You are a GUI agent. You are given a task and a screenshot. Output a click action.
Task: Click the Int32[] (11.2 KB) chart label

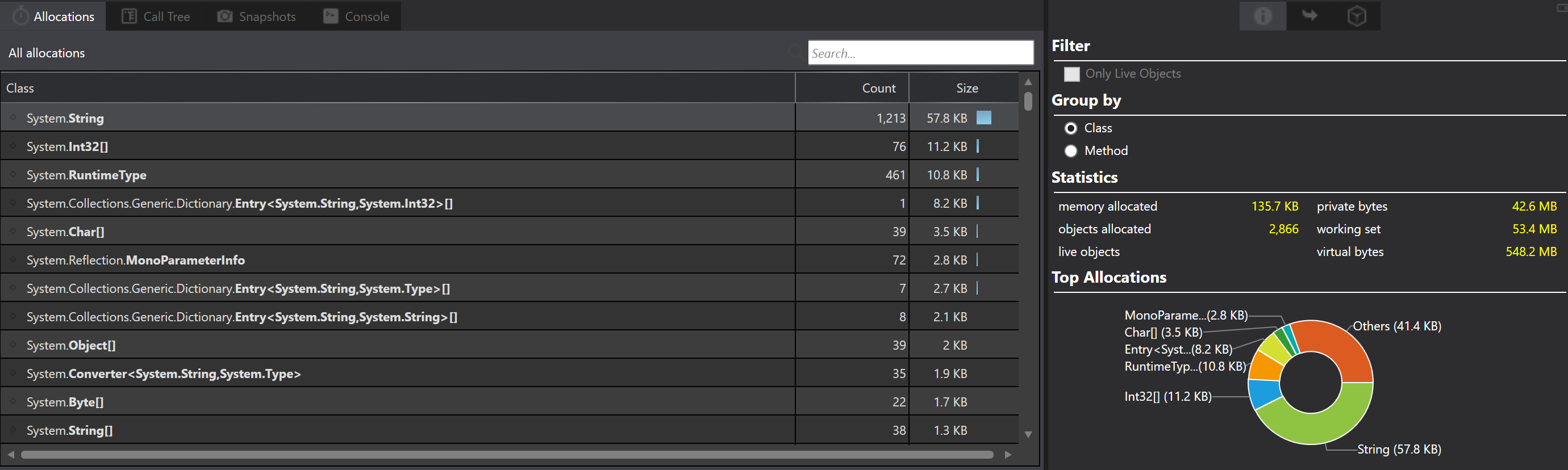(1167, 396)
